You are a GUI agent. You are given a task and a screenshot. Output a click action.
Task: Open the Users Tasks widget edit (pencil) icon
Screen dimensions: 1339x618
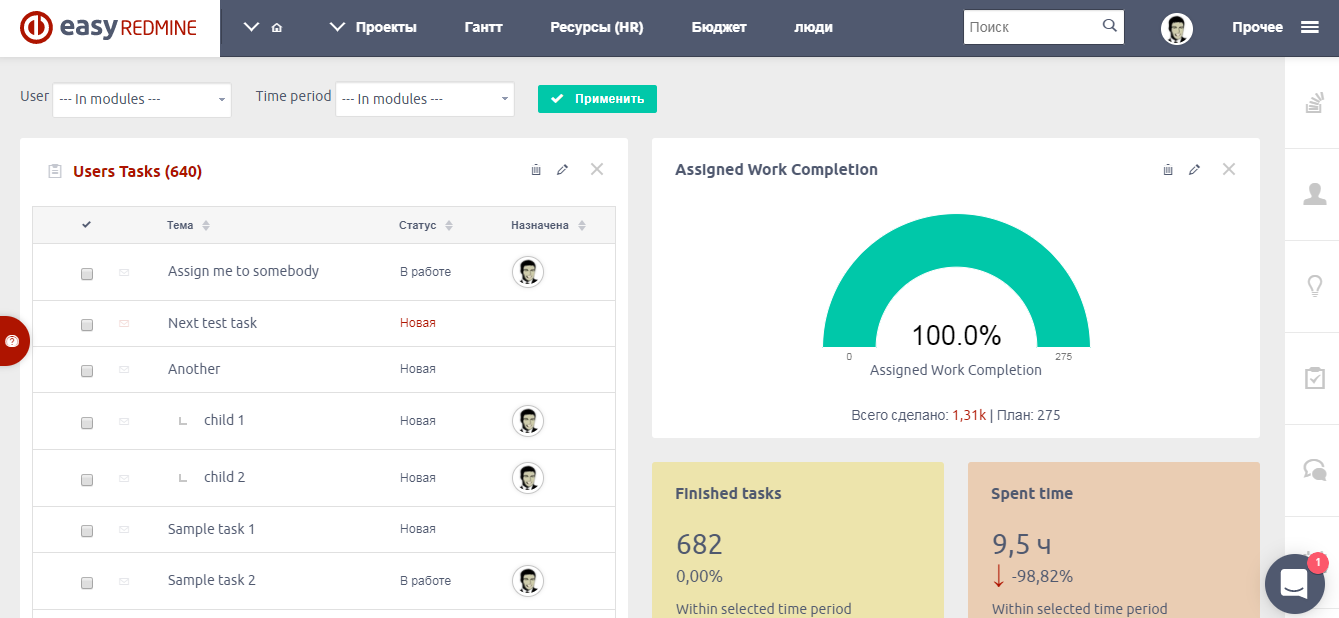tap(562, 170)
